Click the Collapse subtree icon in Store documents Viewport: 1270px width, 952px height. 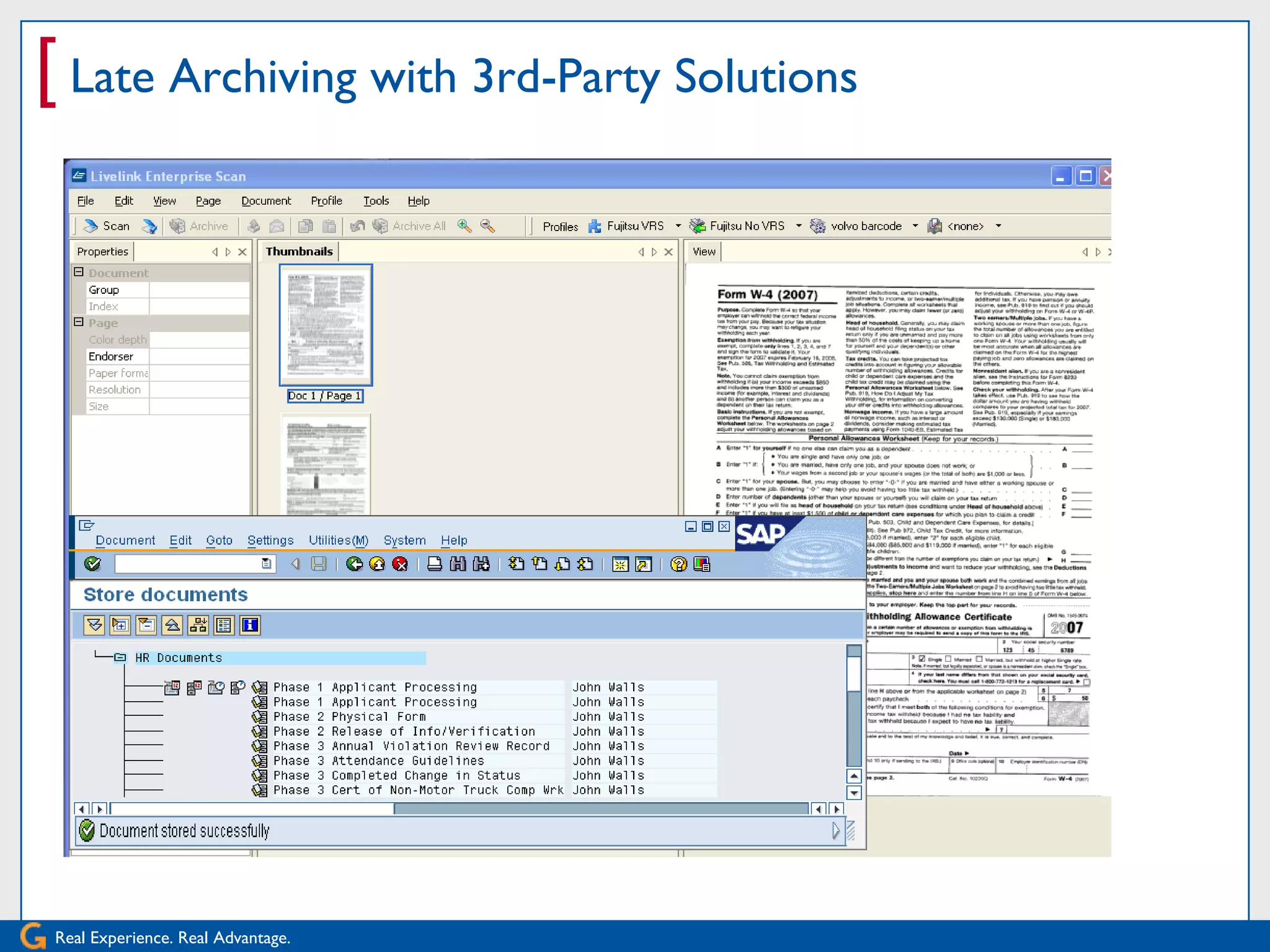click(146, 625)
